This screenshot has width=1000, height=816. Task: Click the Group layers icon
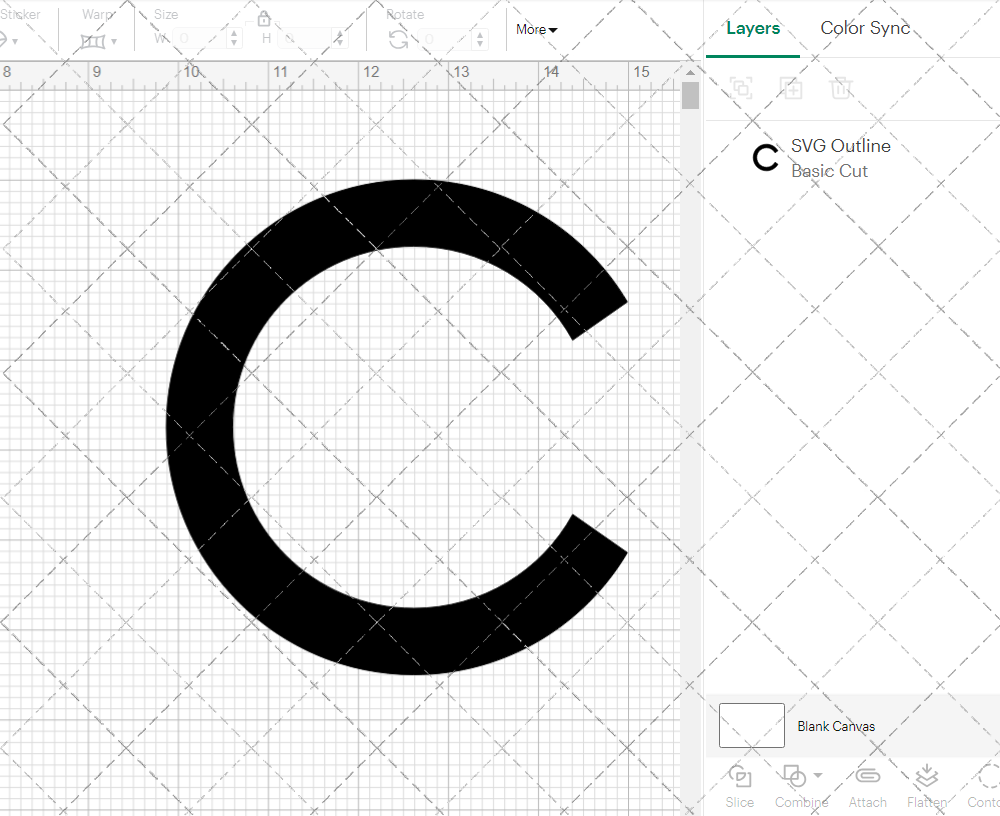click(741, 88)
